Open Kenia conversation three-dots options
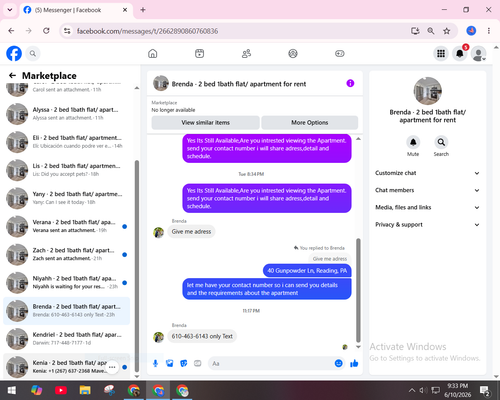The height and width of the screenshot is (400, 500). (x=112, y=367)
